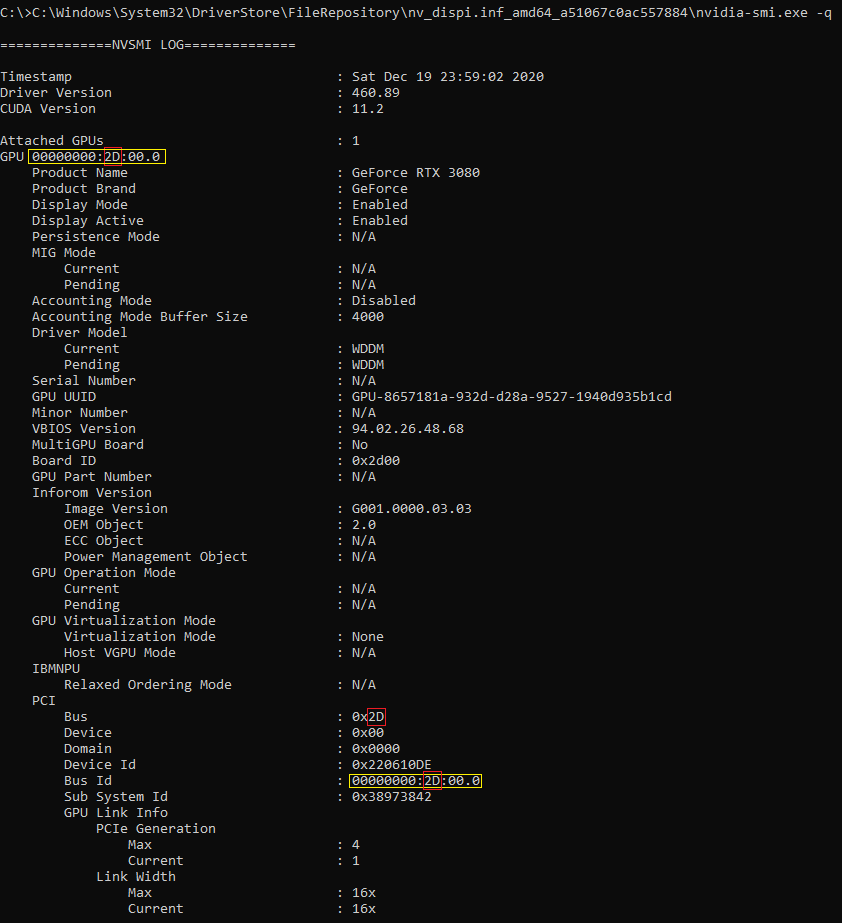
Task: Click the Product Brand label
Action: tap(84, 188)
